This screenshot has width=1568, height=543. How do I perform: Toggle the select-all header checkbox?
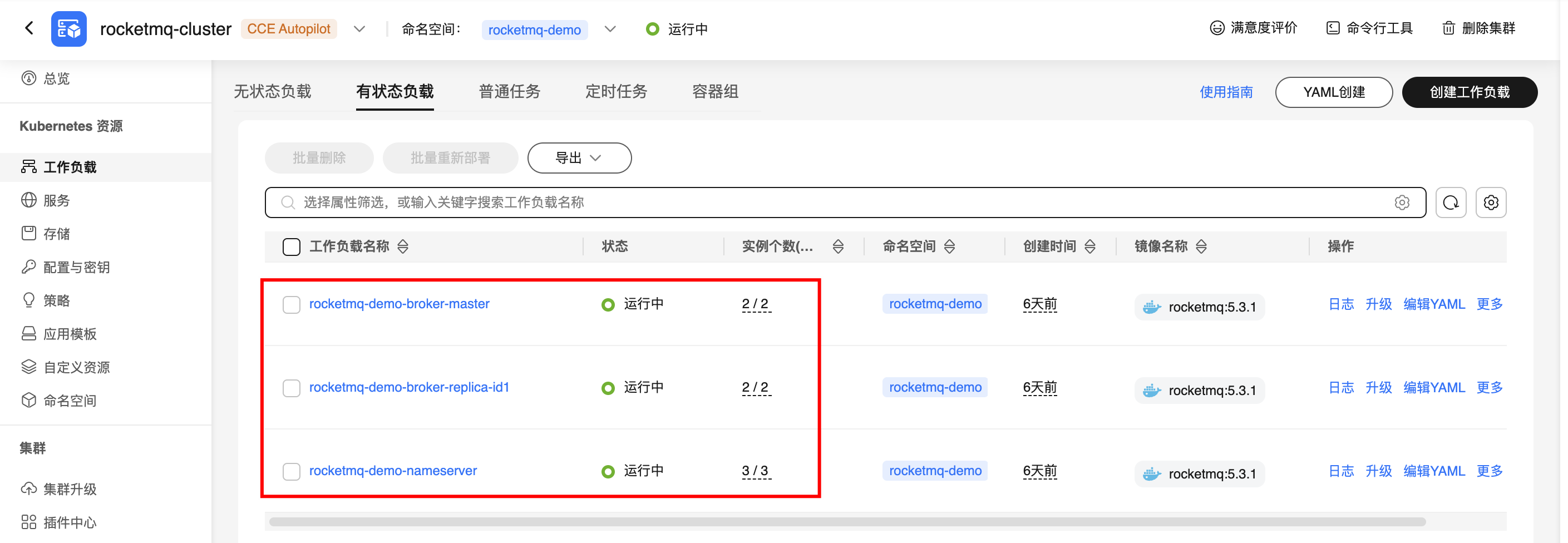[292, 246]
